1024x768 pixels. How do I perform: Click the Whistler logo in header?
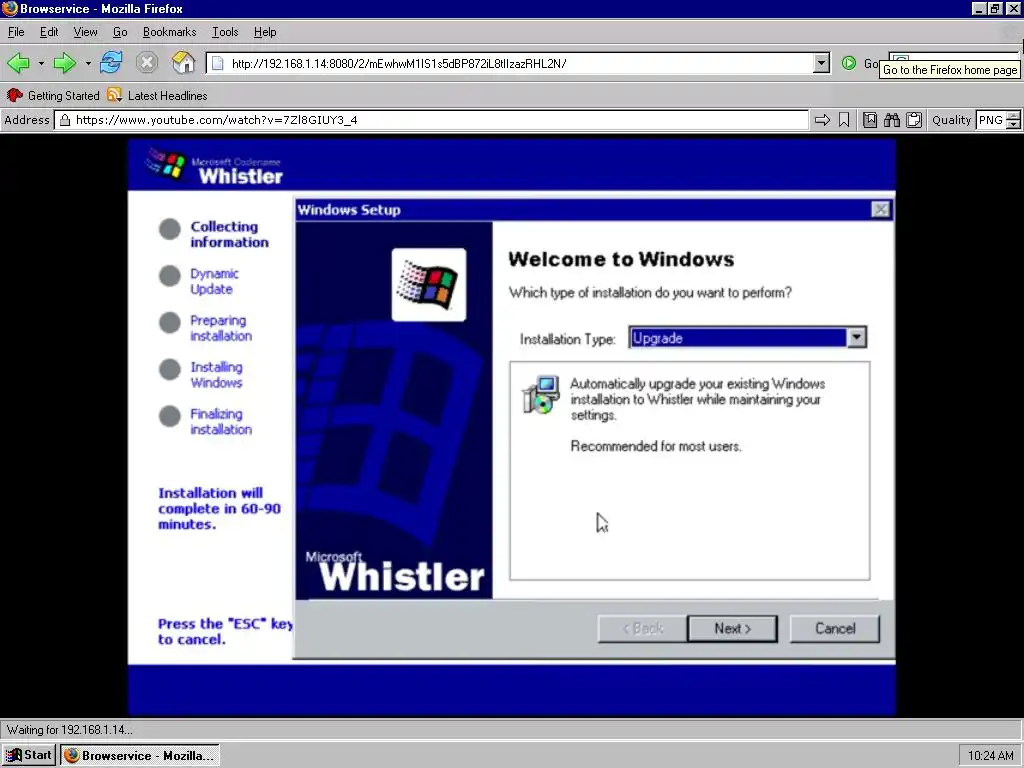coord(216,167)
